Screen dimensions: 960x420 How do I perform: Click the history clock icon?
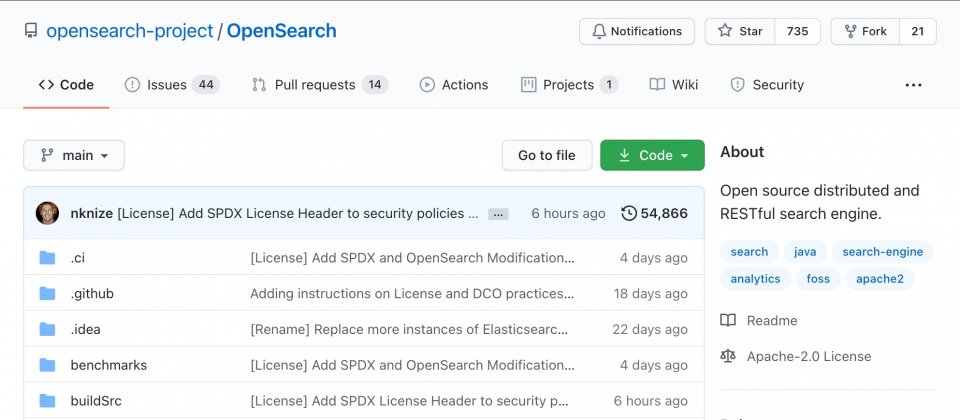629,214
